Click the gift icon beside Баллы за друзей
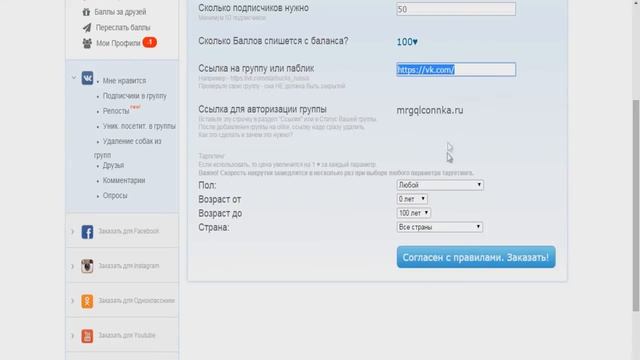This screenshot has width=640, height=360. 86,12
